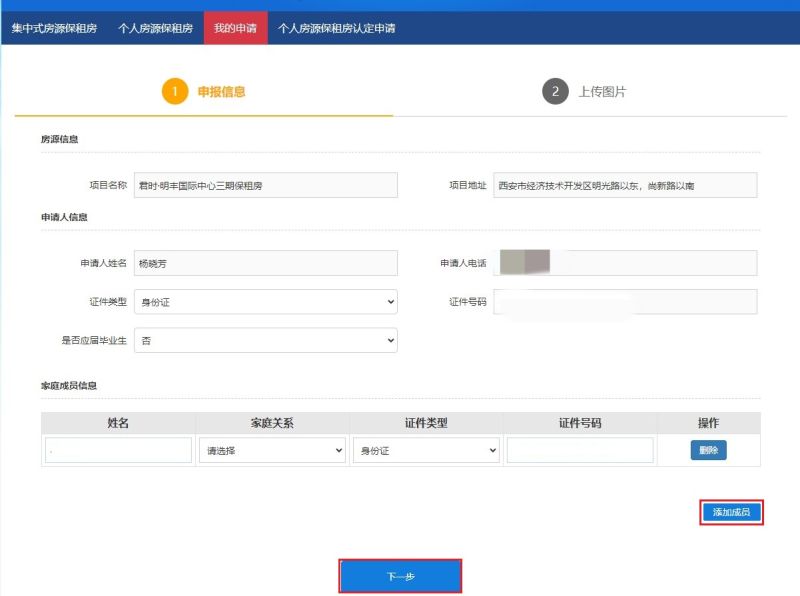This screenshot has height=596, width=800.
Task: Select step 2 上传图片 circle icon
Action: pyautogui.click(x=555, y=90)
